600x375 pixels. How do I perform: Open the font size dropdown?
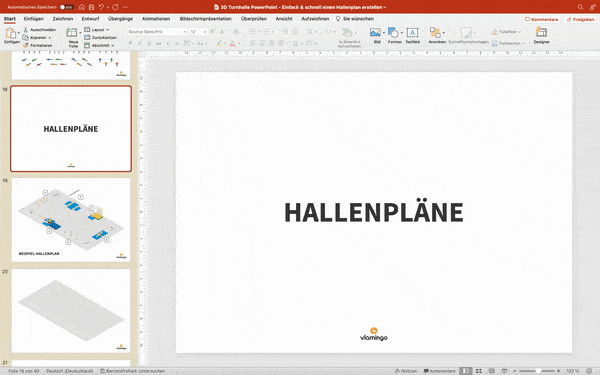click(205, 31)
